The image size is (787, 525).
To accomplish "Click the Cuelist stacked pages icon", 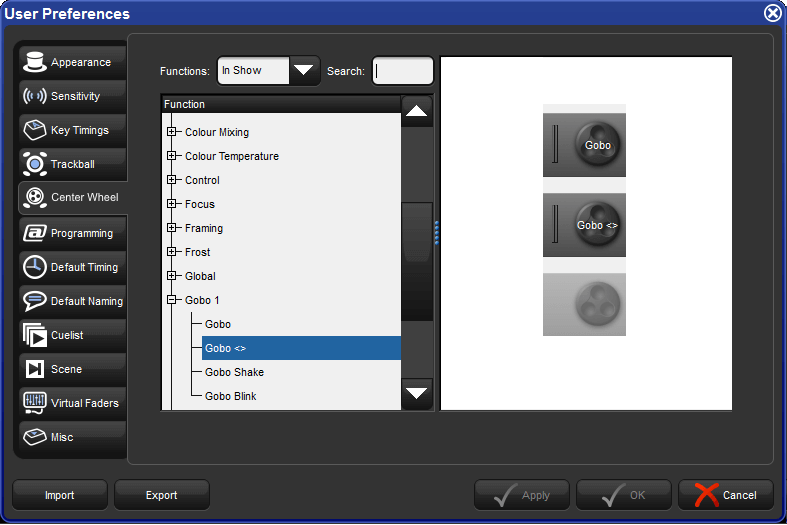I will pyautogui.click(x=34, y=335).
